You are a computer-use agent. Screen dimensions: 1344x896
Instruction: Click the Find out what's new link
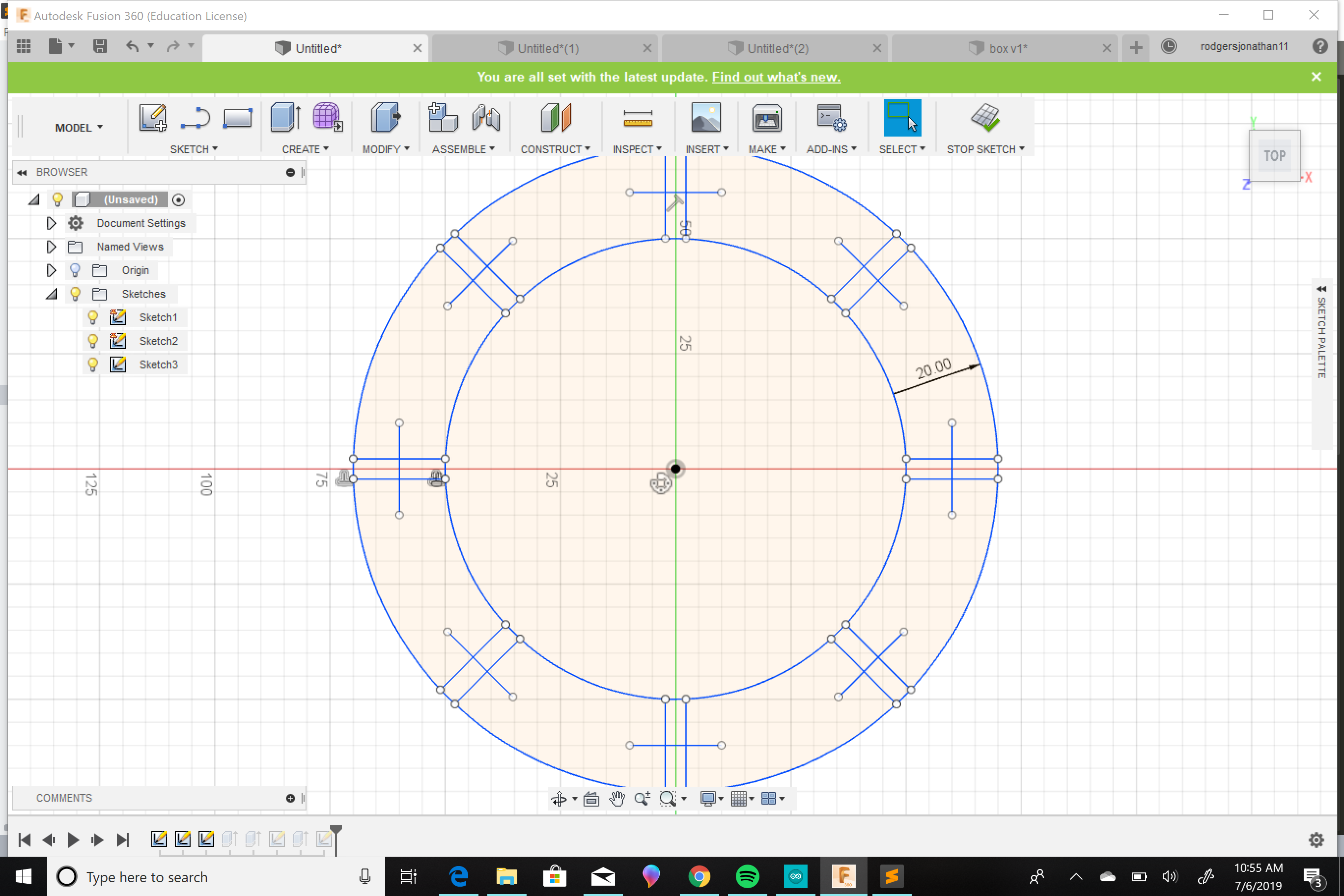[776, 77]
